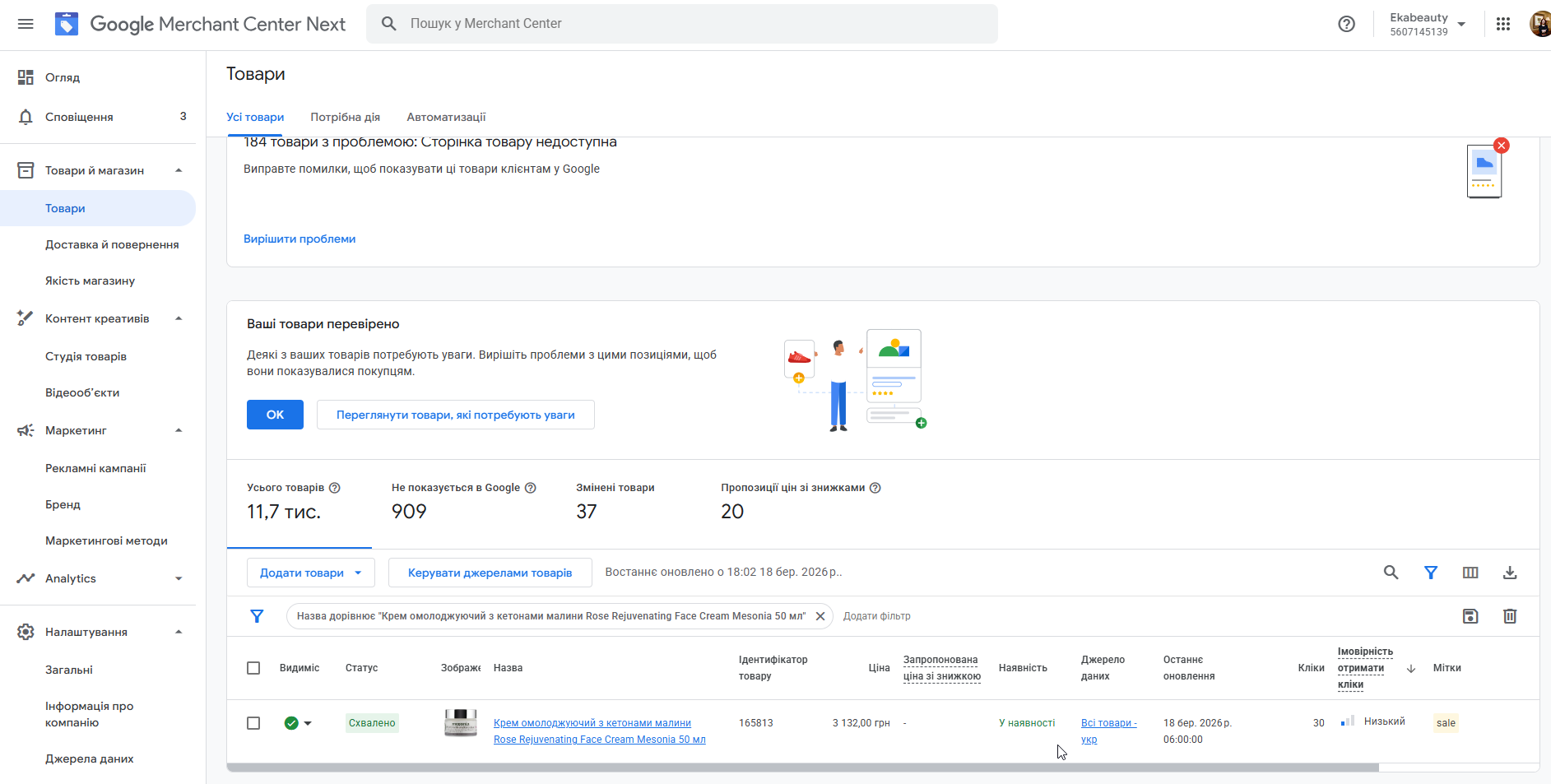Switch to the Потрібна дія tab
The width and height of the screenshot is (1551, 784).
coord(345,117)
